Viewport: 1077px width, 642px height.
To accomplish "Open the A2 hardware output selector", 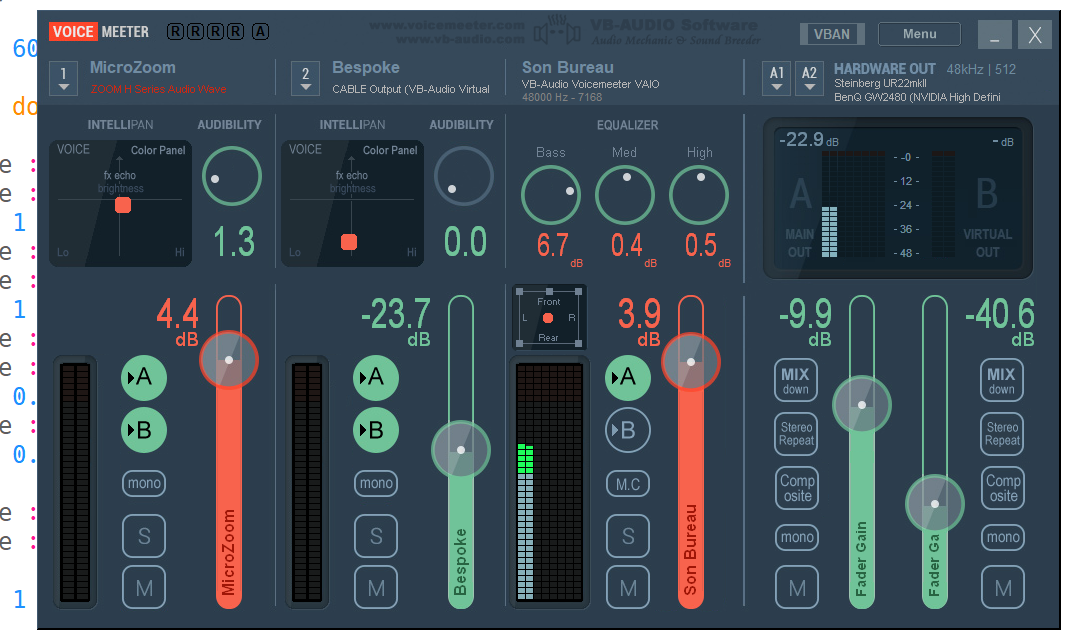I will click(x=810, y=78).
